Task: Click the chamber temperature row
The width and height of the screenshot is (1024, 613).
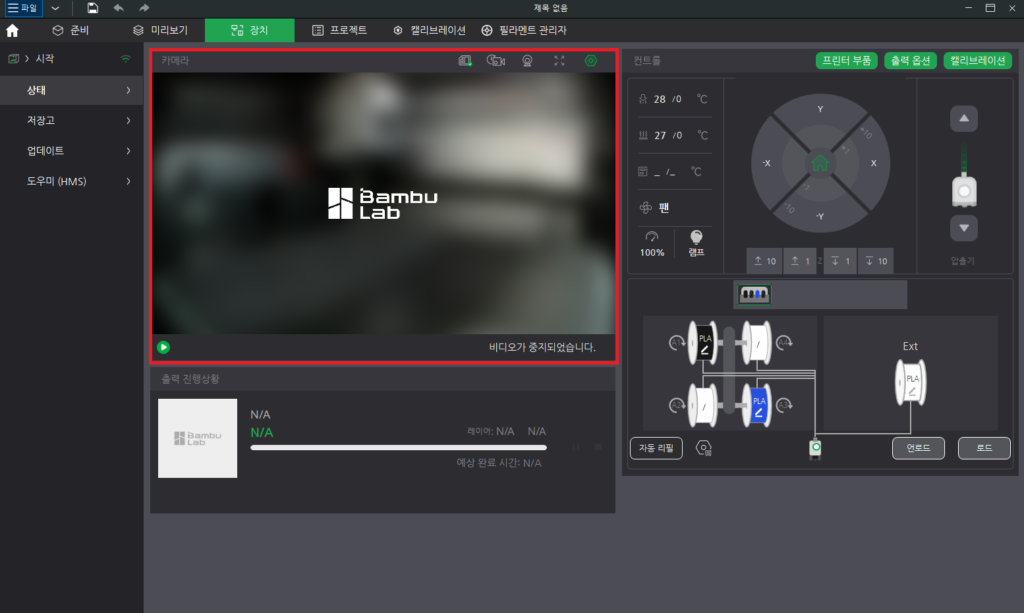Action: coord(673,172)
